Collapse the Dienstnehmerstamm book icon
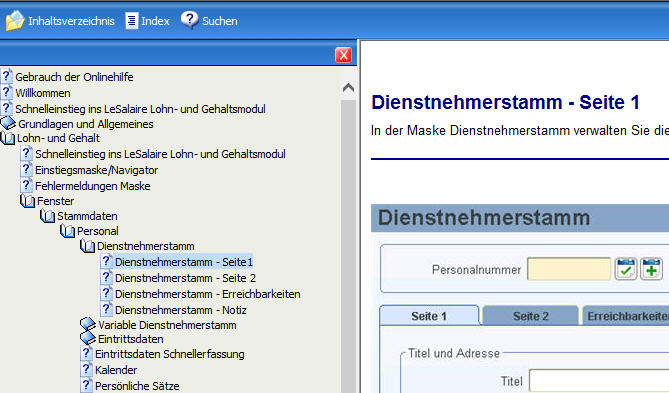 (87, 246)
